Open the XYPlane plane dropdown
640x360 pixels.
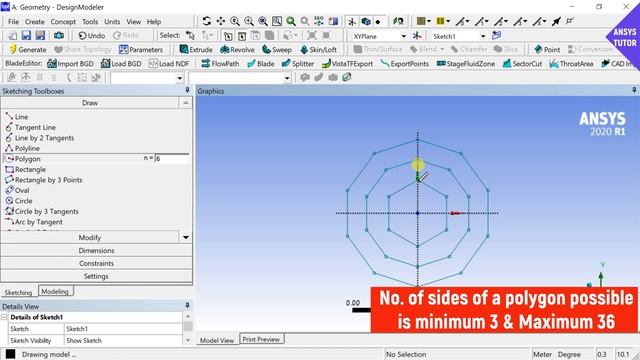tap(403, 36)
